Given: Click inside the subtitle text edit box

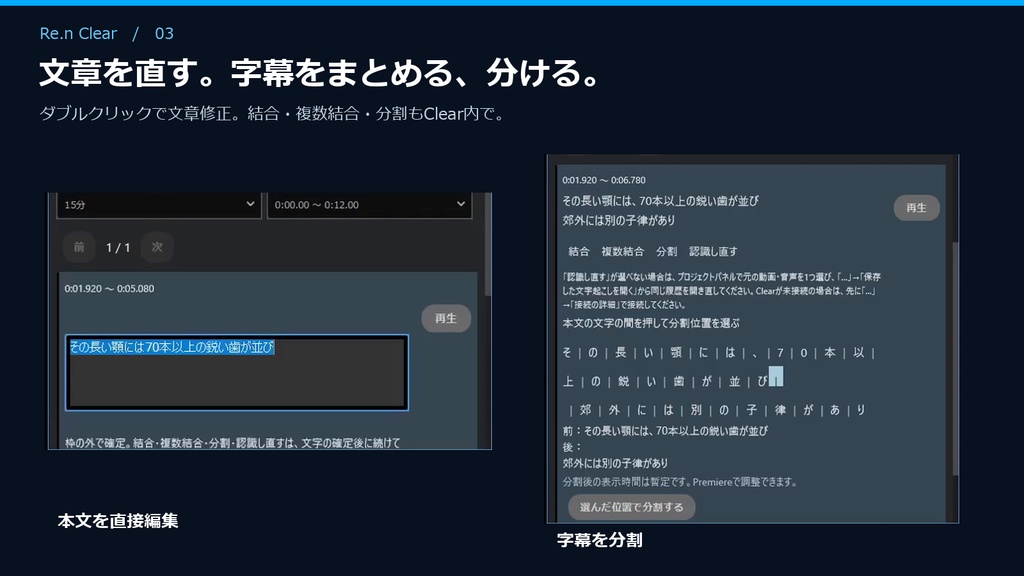Looking at the screenshot, I should [237, 372].
